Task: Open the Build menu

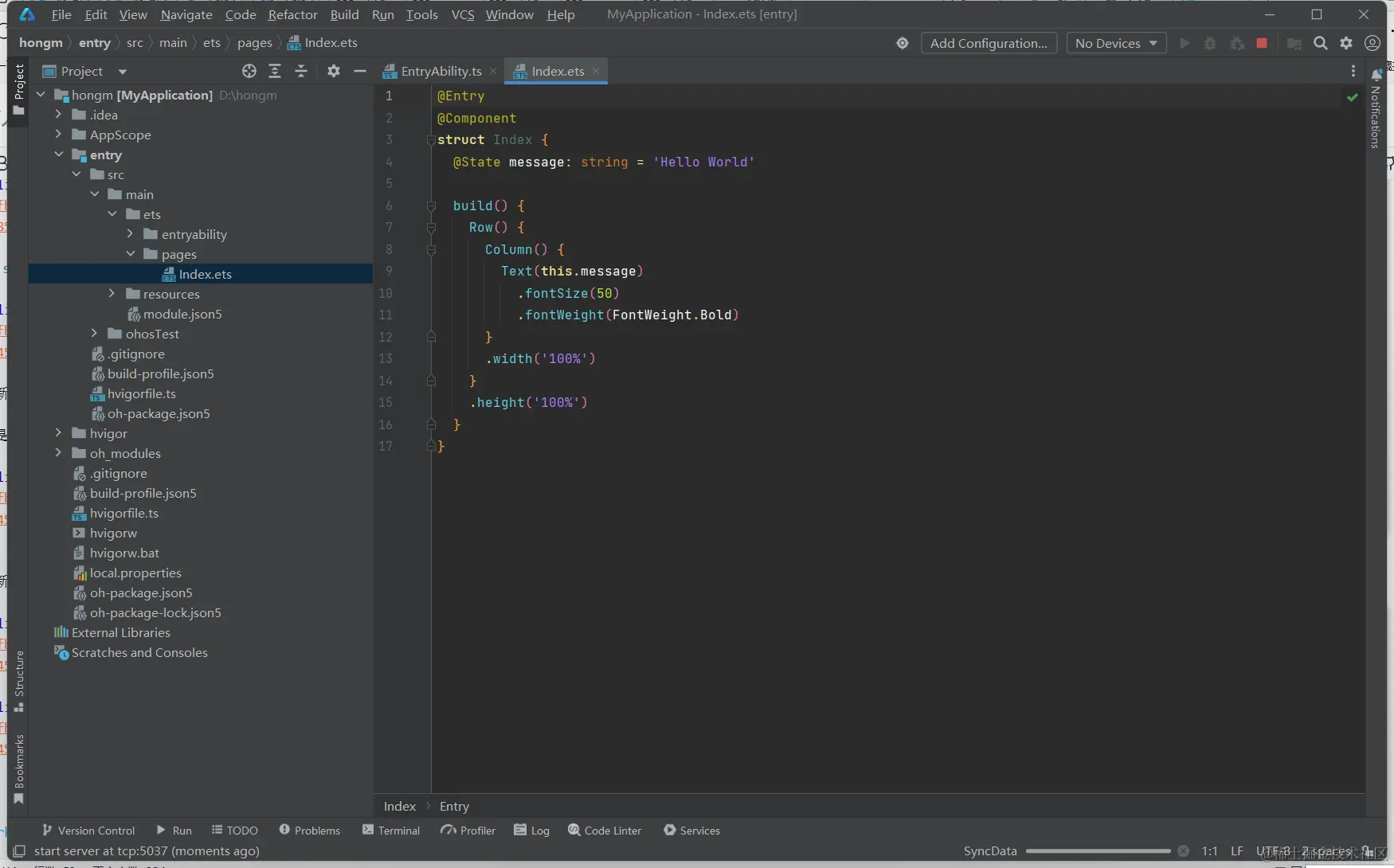Action: tap(344, 14)
